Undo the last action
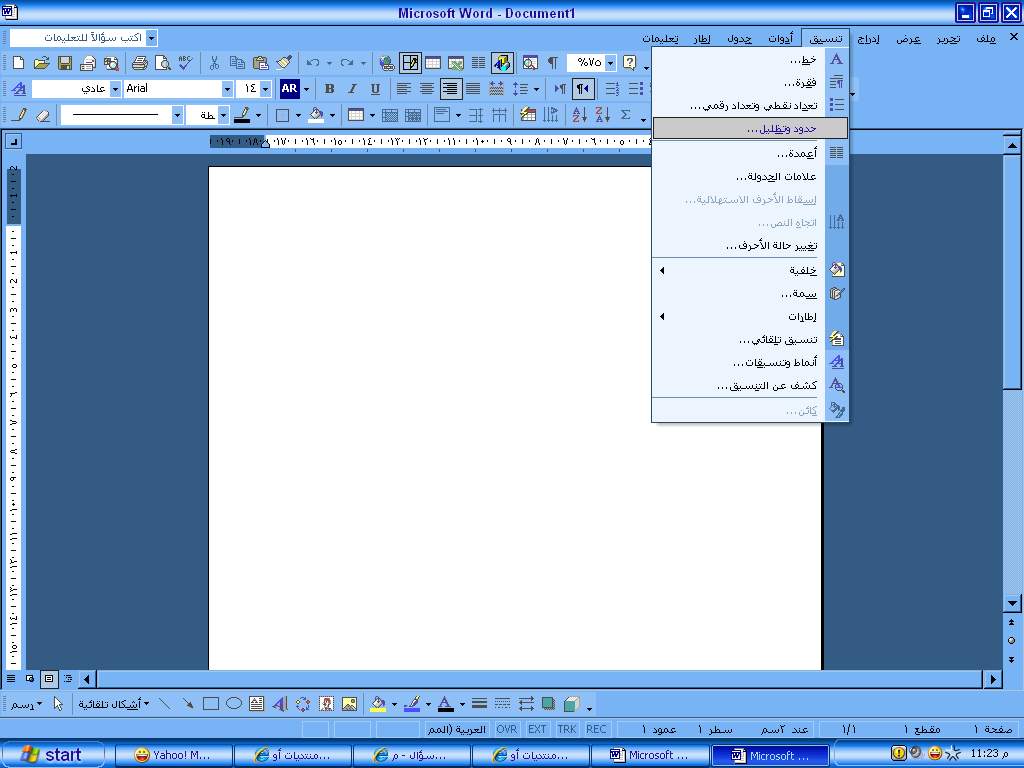The height and width of the screenshot is (768, 1024). click(x=313, y=63)
